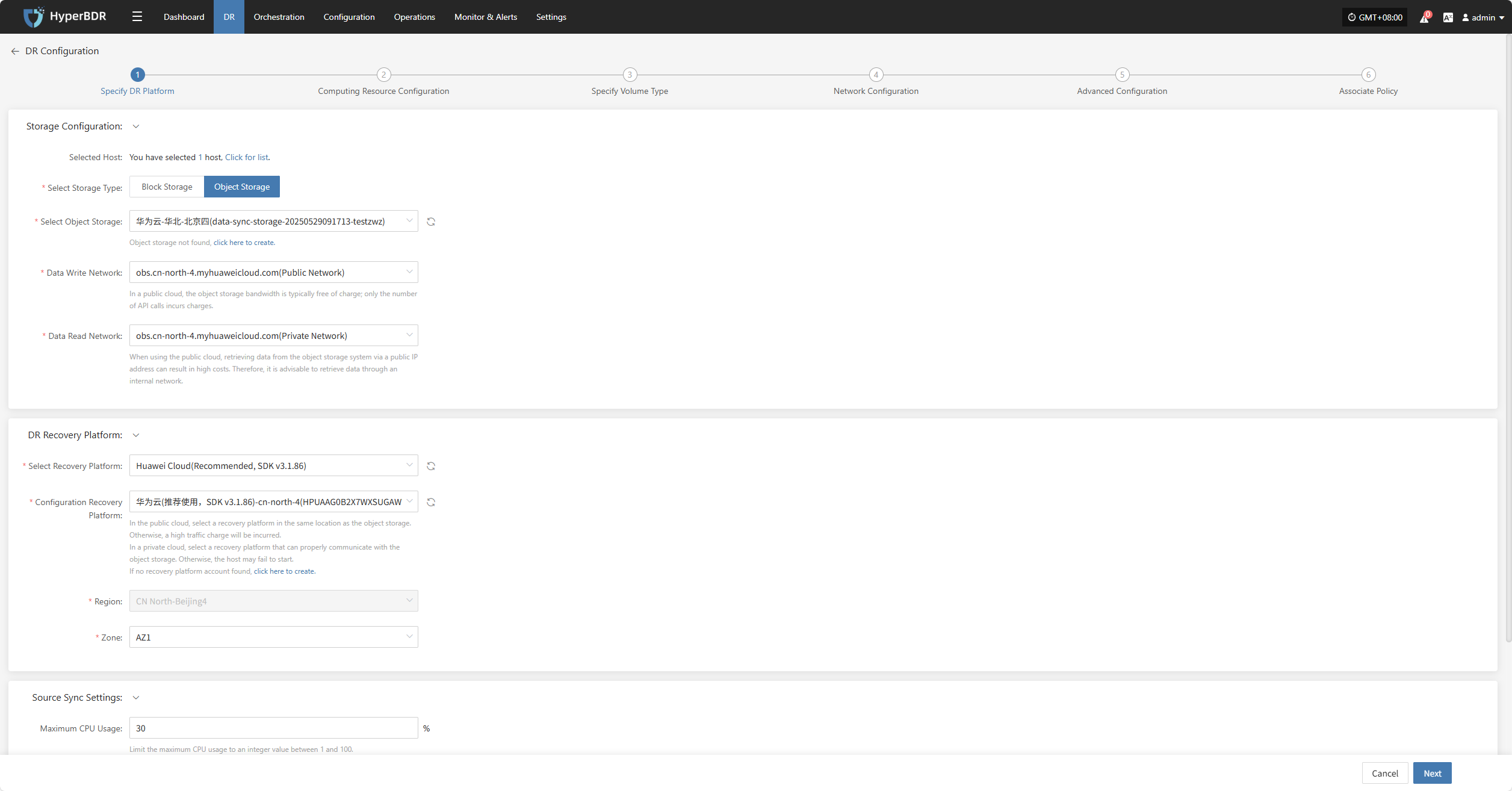1512x791 pixels.
Task: Collapse the Source Sync Settings section
Action: pos(136,698)
